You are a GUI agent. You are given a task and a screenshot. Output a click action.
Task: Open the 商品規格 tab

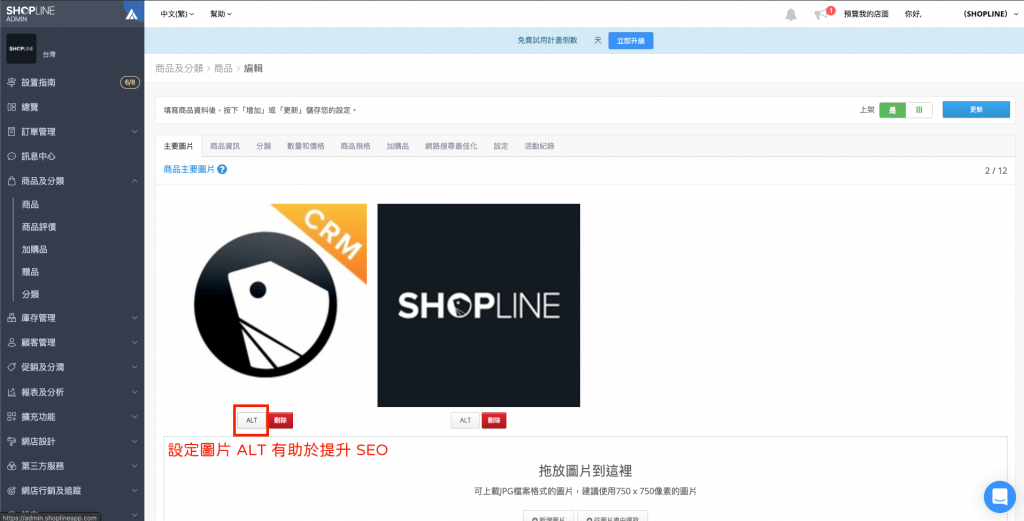[x=355, y=146]
